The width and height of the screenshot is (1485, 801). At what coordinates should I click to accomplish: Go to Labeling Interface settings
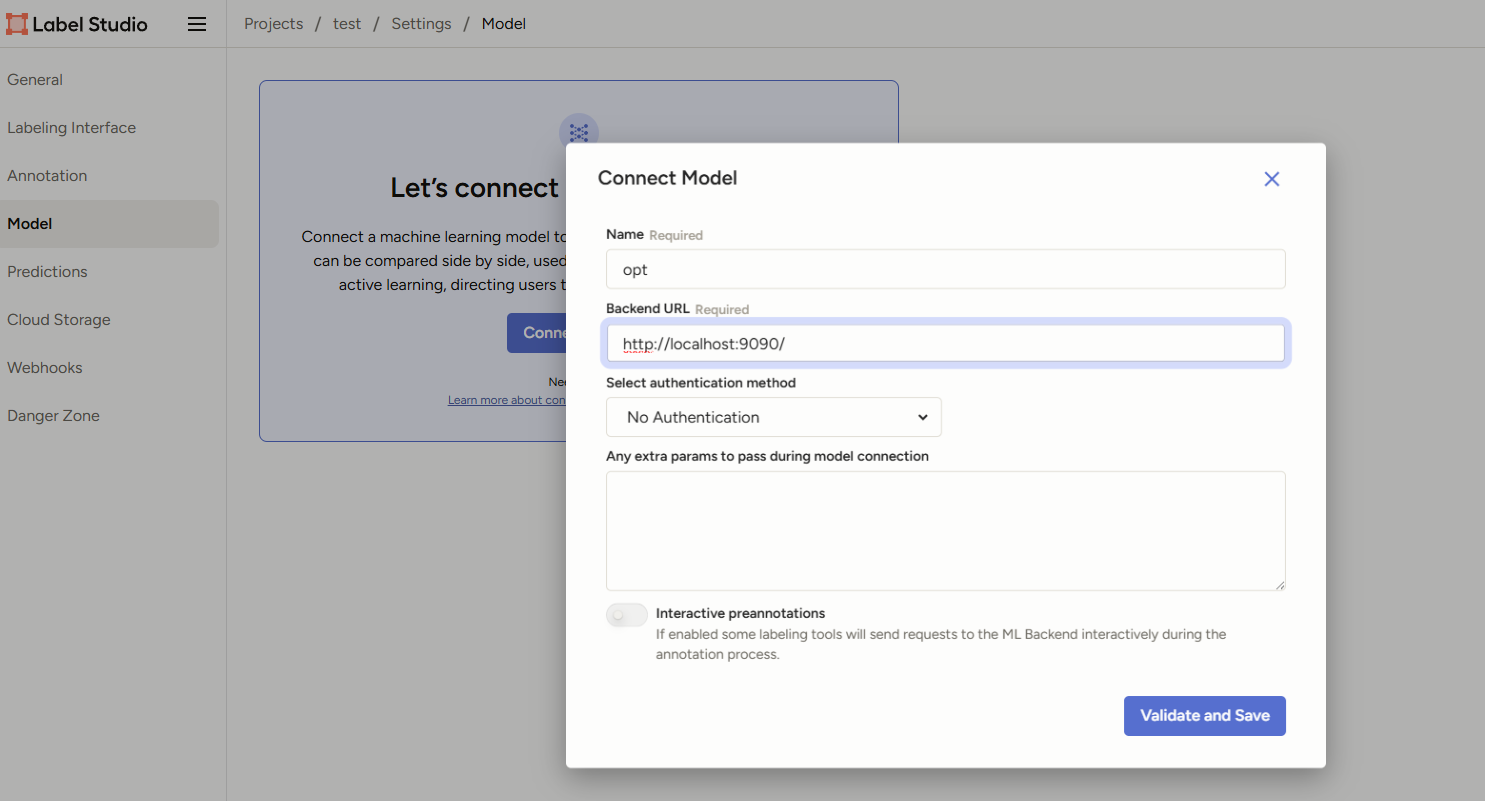[71, 128]
